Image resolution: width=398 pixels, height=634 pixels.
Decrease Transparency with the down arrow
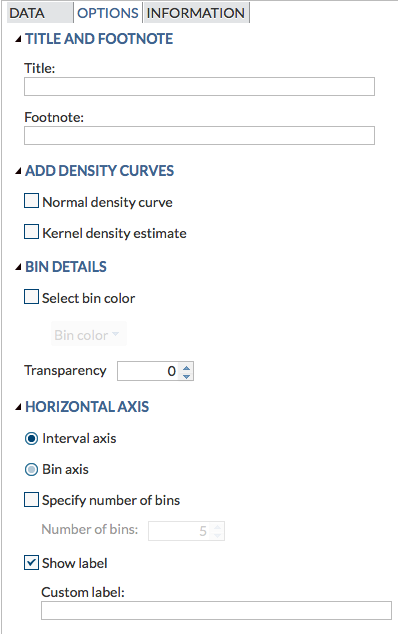186,376
